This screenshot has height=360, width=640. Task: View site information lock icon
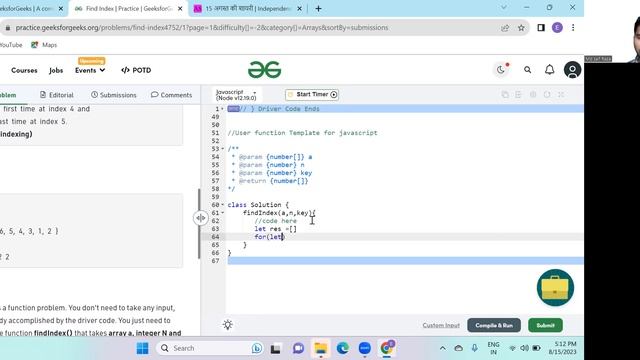8,28
